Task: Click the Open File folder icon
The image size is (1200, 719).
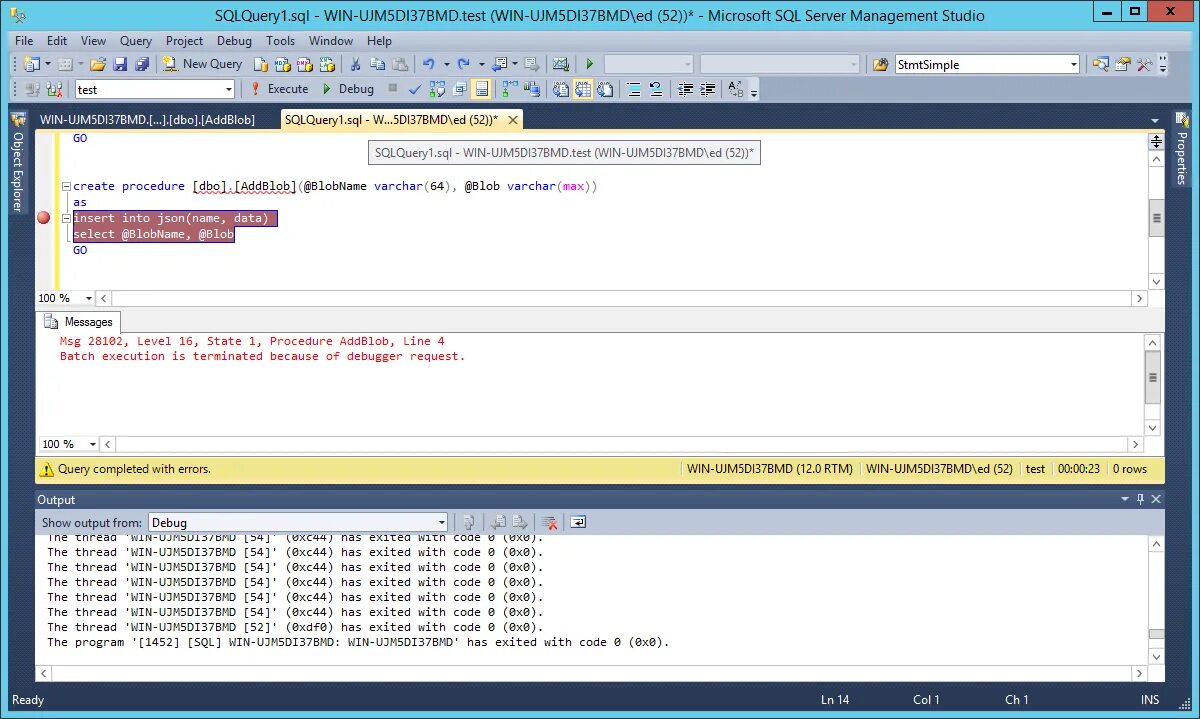Action: [98, 64]
